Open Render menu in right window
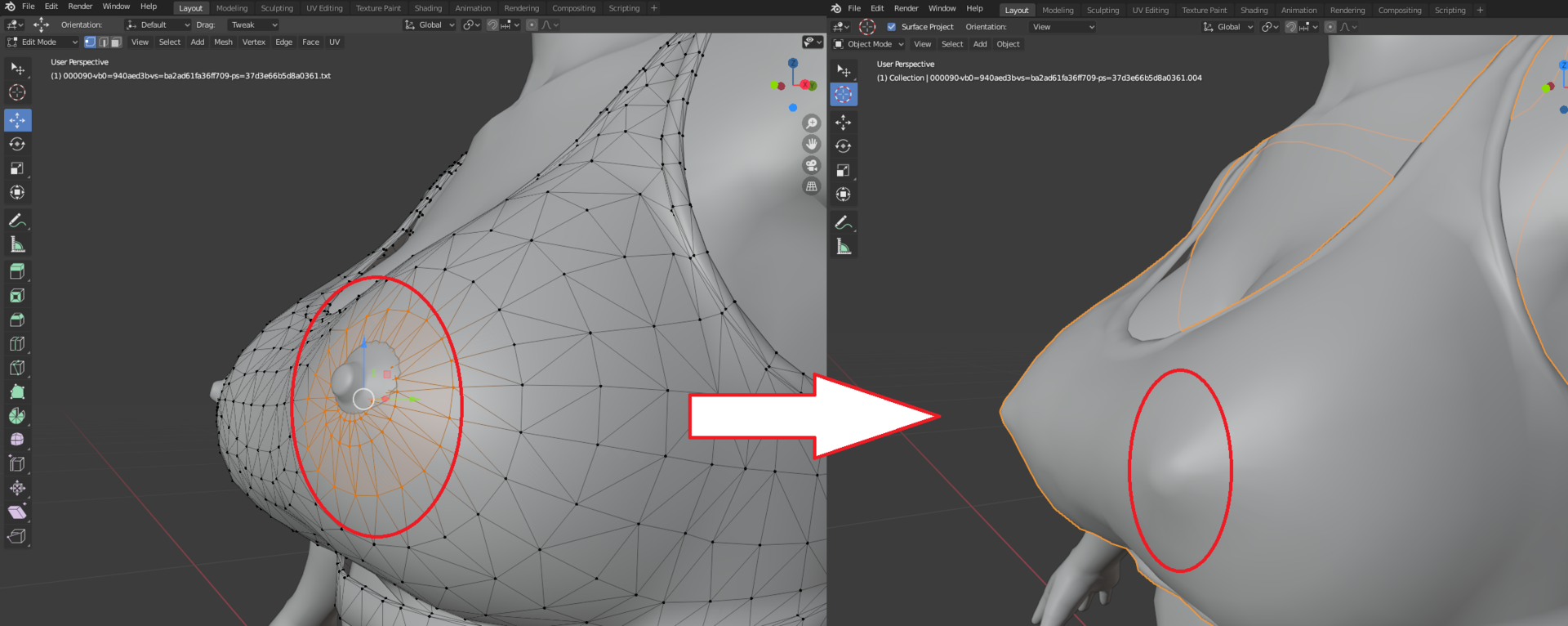Screen dimensions: 1568x626 click(x=906, y=8)
